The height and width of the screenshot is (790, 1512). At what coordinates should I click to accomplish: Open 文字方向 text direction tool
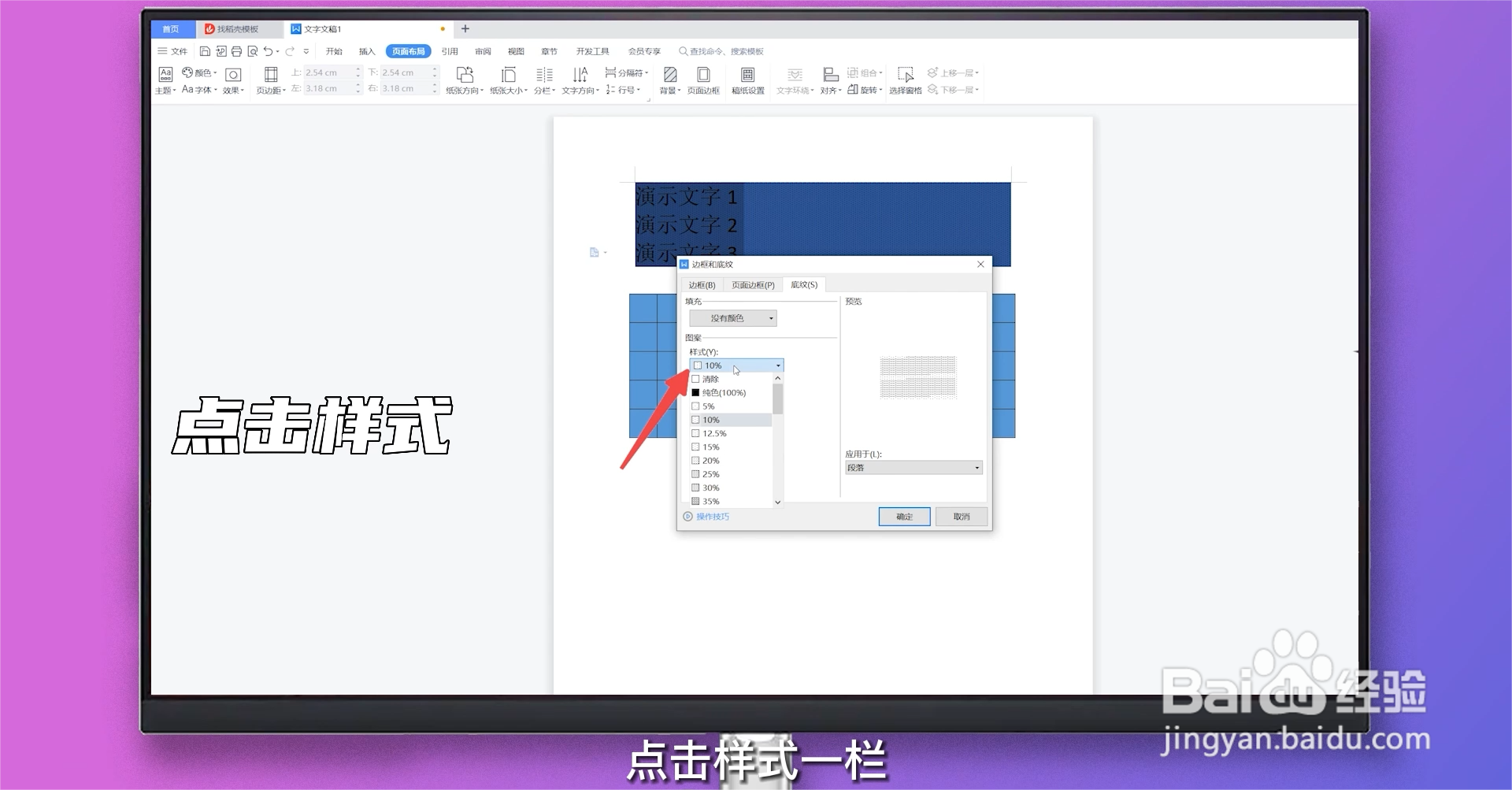tap(580, 80)
